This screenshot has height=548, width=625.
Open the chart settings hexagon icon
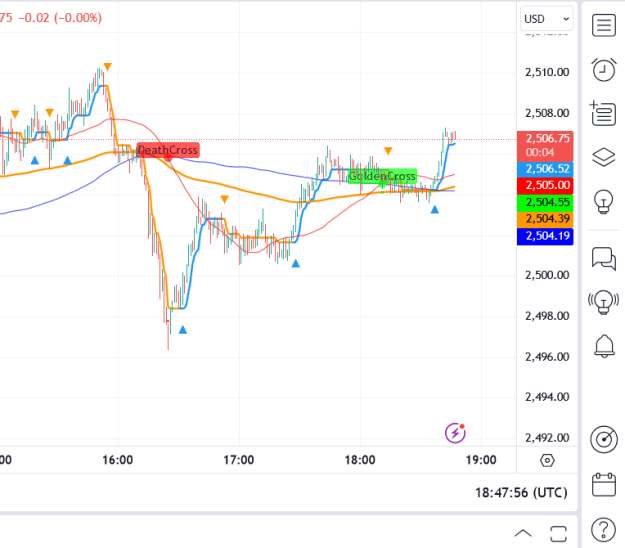click(547, 460)
